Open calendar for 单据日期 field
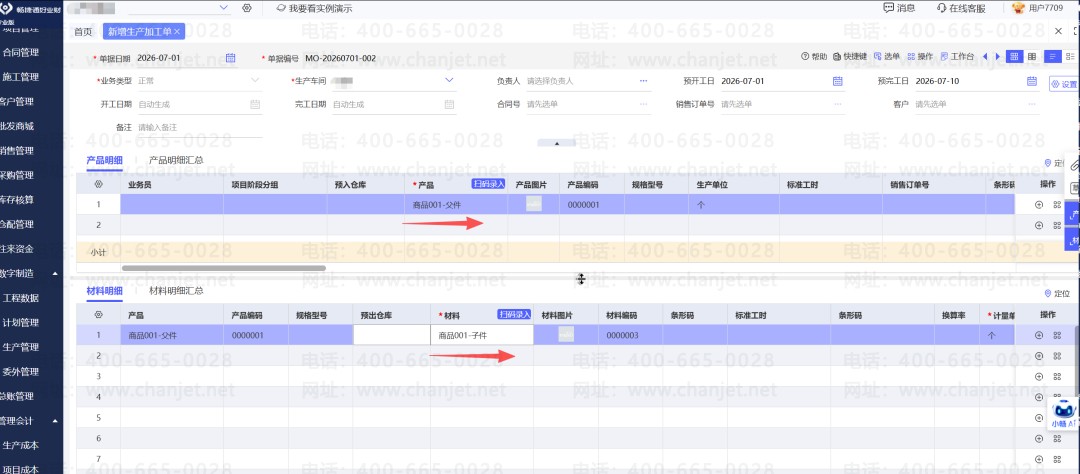Screen dimensions: 1080x474 [231, 58]
